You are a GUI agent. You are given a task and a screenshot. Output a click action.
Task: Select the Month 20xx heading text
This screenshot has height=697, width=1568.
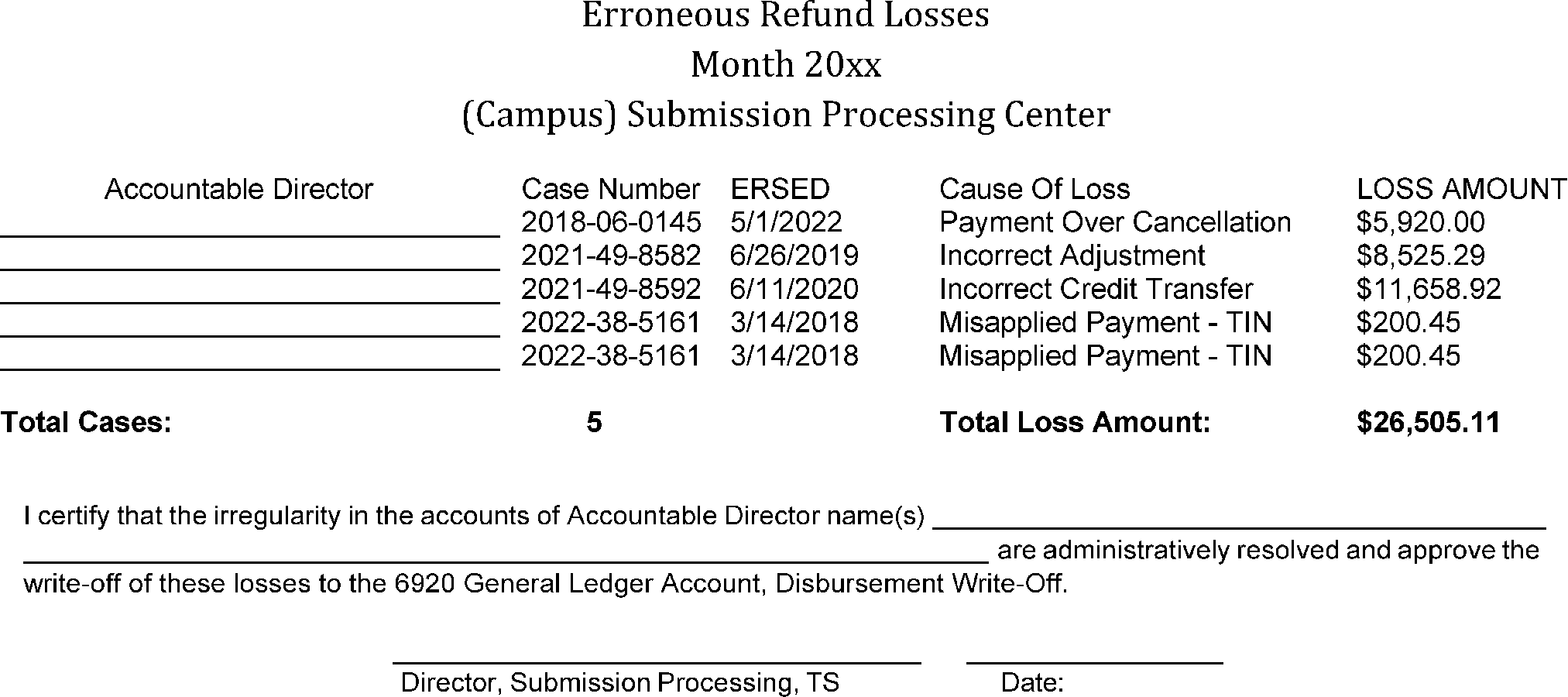[785, 65]
